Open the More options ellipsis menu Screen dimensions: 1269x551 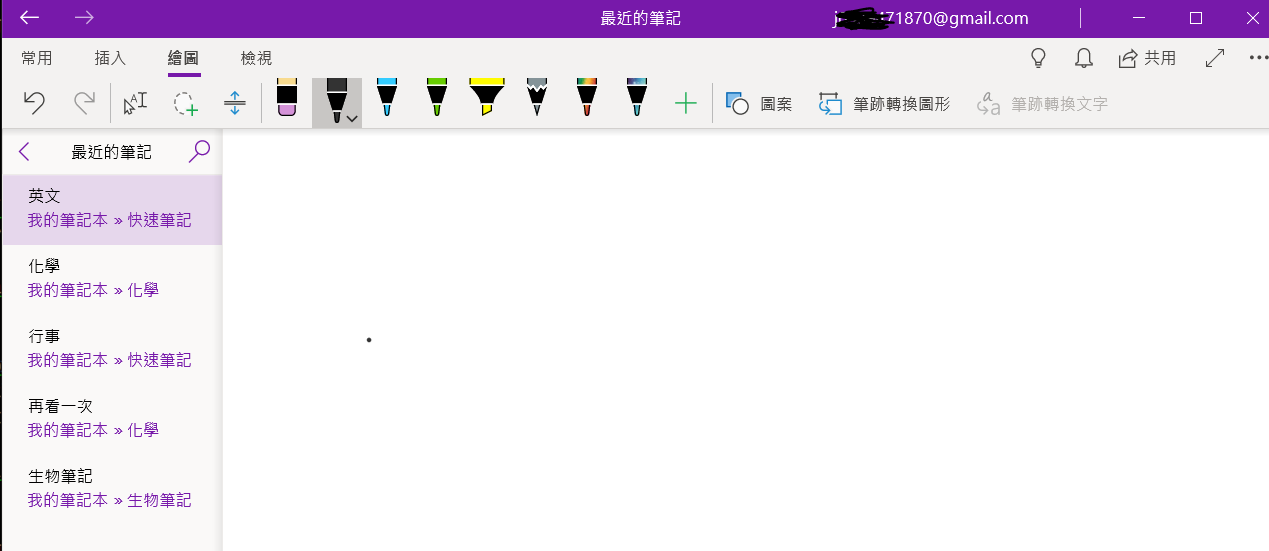[1257, 58]
